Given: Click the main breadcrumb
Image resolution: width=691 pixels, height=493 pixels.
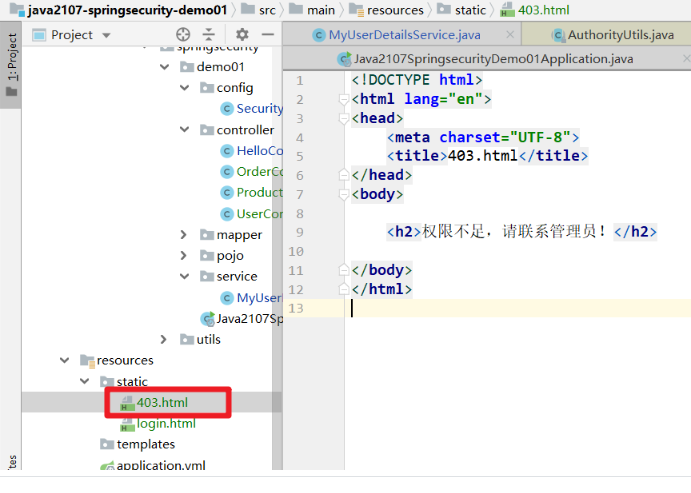Looking at the screenshot, I should point(321,10).
